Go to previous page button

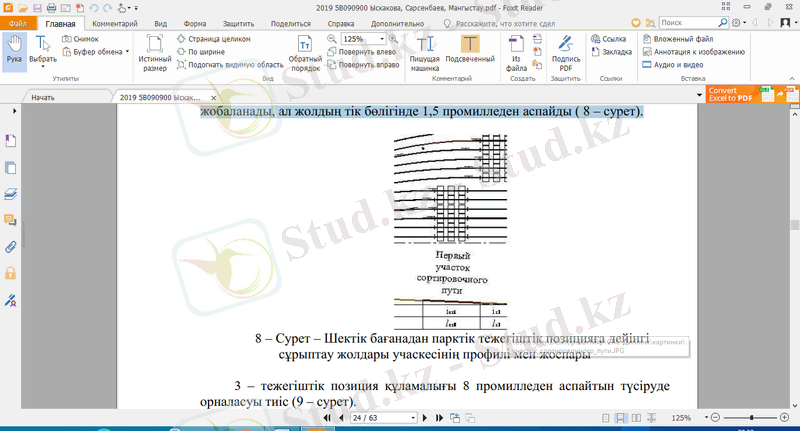[x=341, y=418]
